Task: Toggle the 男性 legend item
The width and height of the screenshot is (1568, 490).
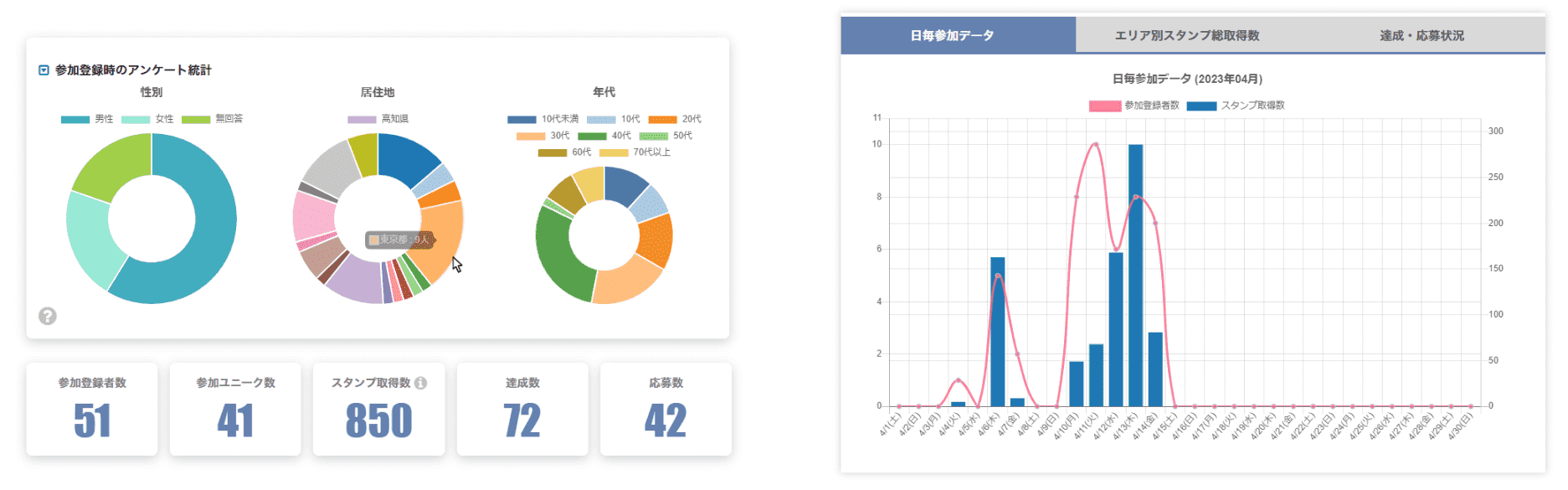Action: 87,119
